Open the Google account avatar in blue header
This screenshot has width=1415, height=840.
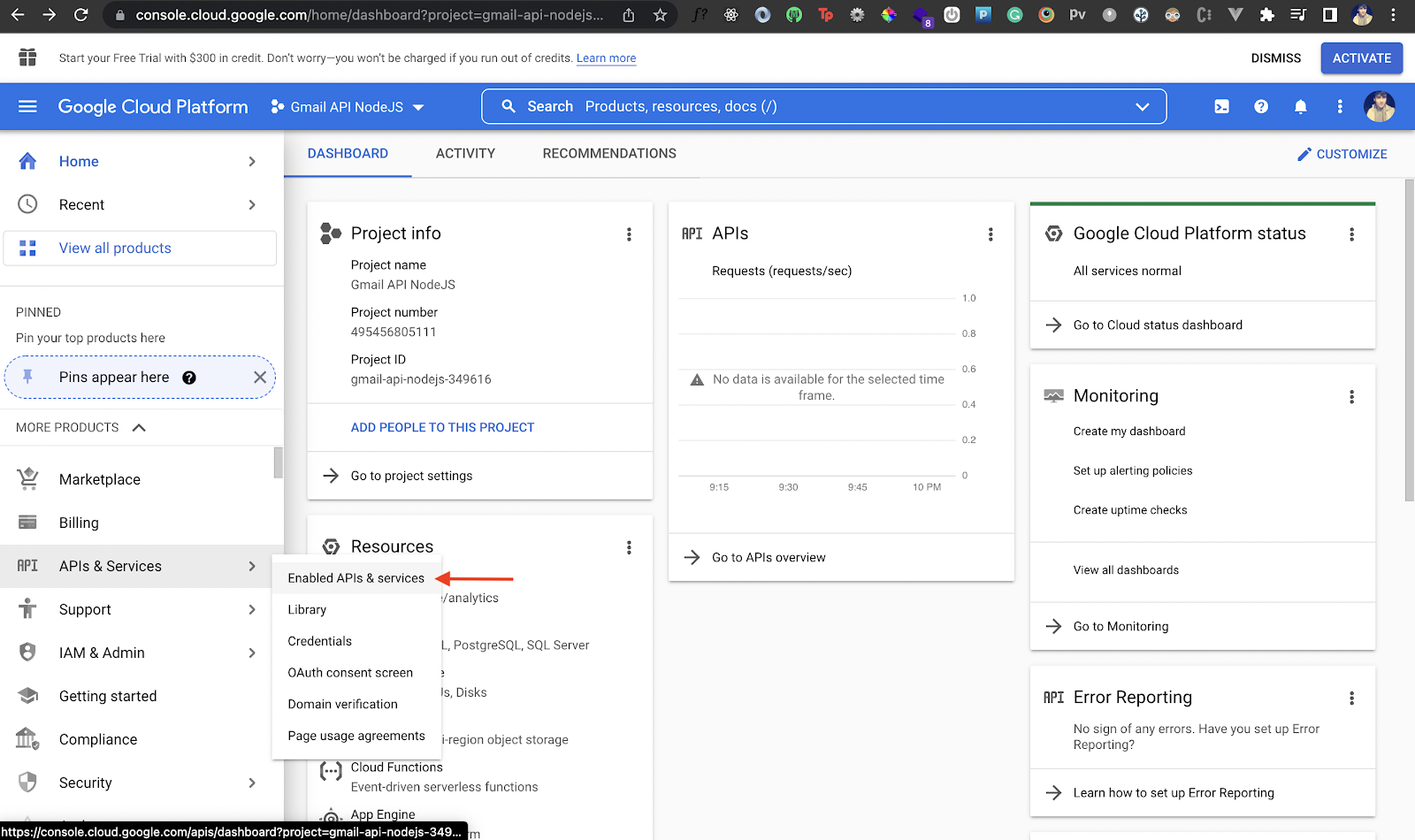[x=1379, y=107]
